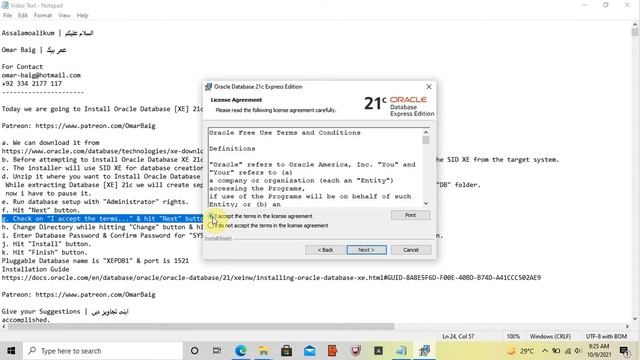This screenshot has width=640, height=360.
Task: Click the Notepad horizontal scroll right arrow
Action: click(x=627, y=327)
